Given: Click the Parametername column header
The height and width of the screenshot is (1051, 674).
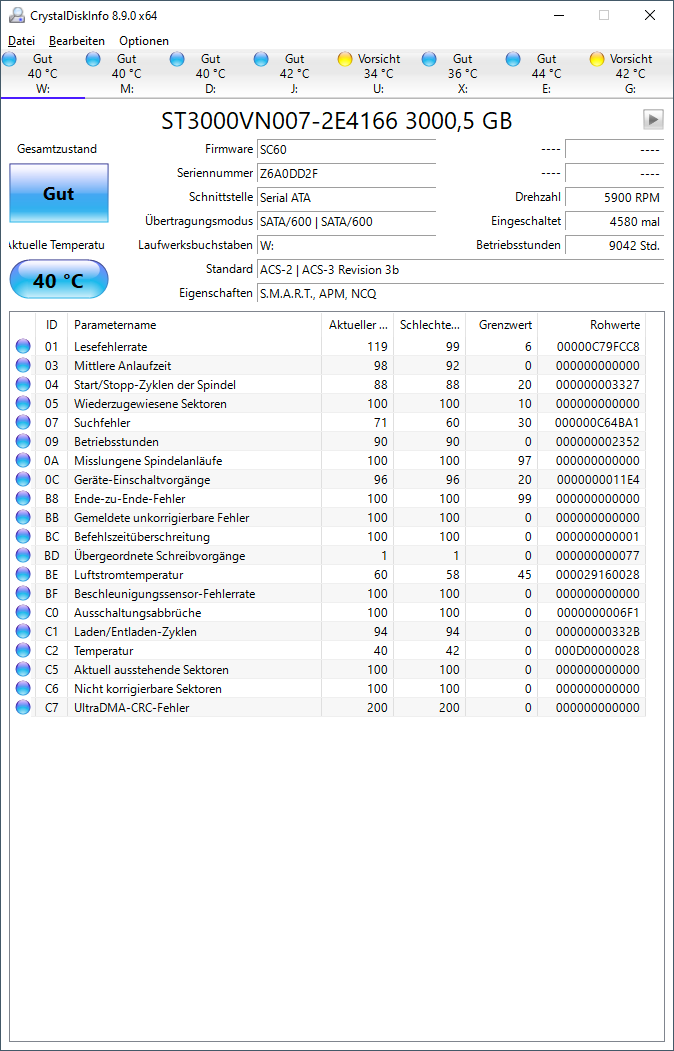Looking at the screenshot, I should (x=194, y=324).
